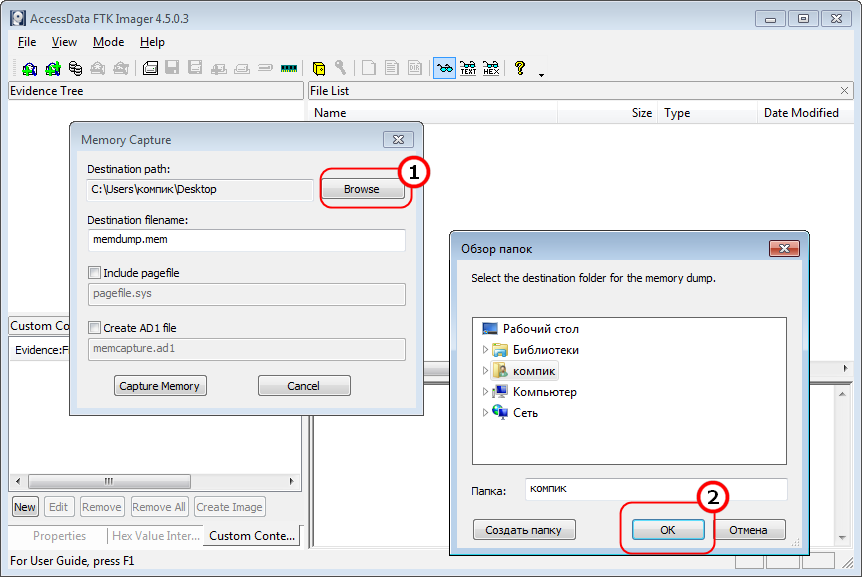This screenshot has width=862, height=577.
Task: Select Рабочий стол in folder tree
Action: (540, 329)
